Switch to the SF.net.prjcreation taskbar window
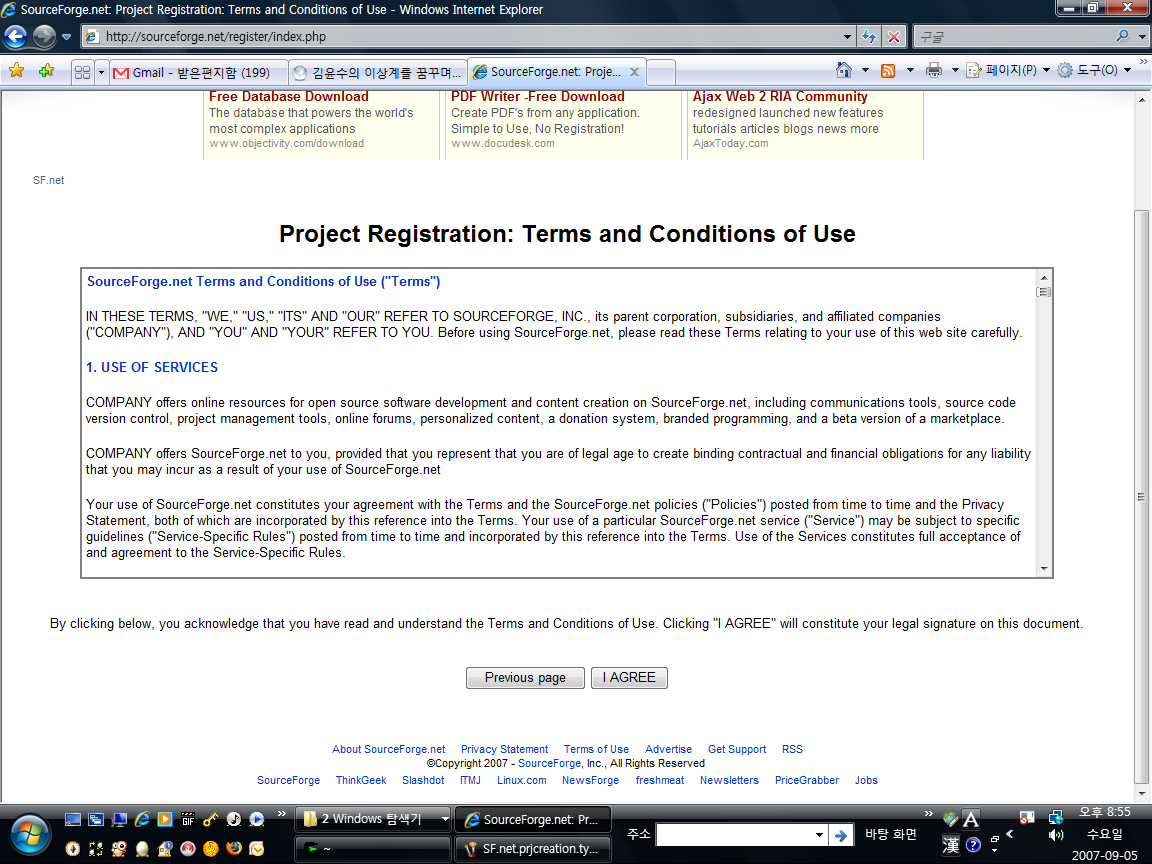 [533, 849]
